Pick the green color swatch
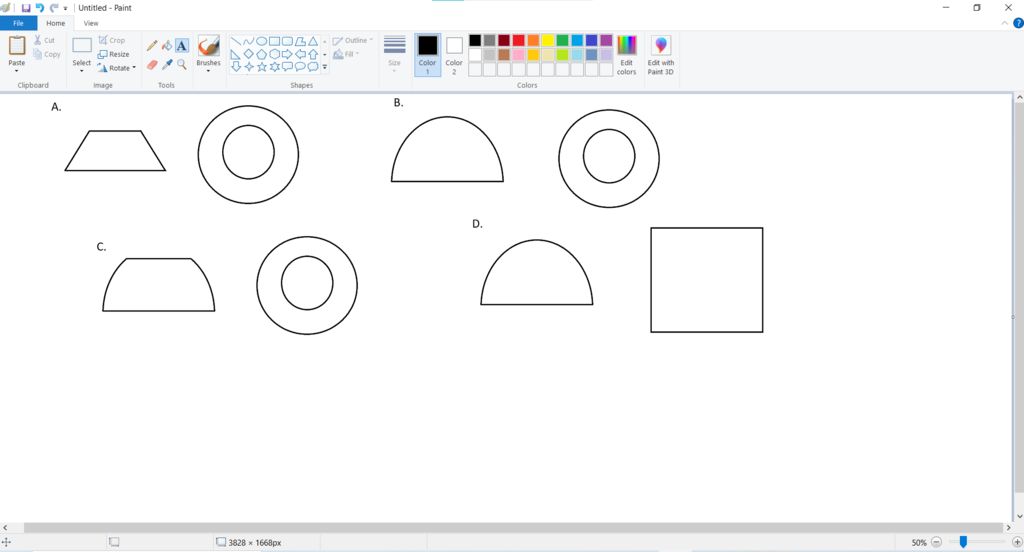Viewport: 1024px width, 552px height. click(x=562, y=41)
